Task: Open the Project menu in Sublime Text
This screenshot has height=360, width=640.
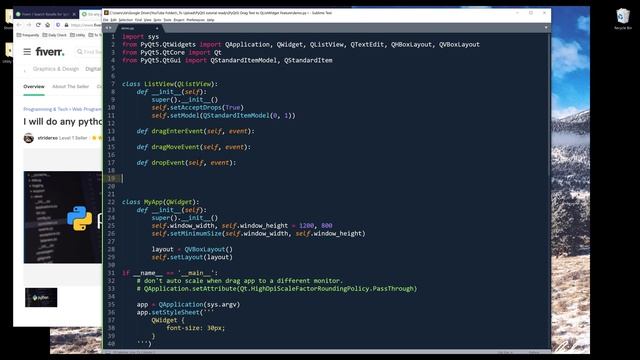Action: tap(179, 20)
